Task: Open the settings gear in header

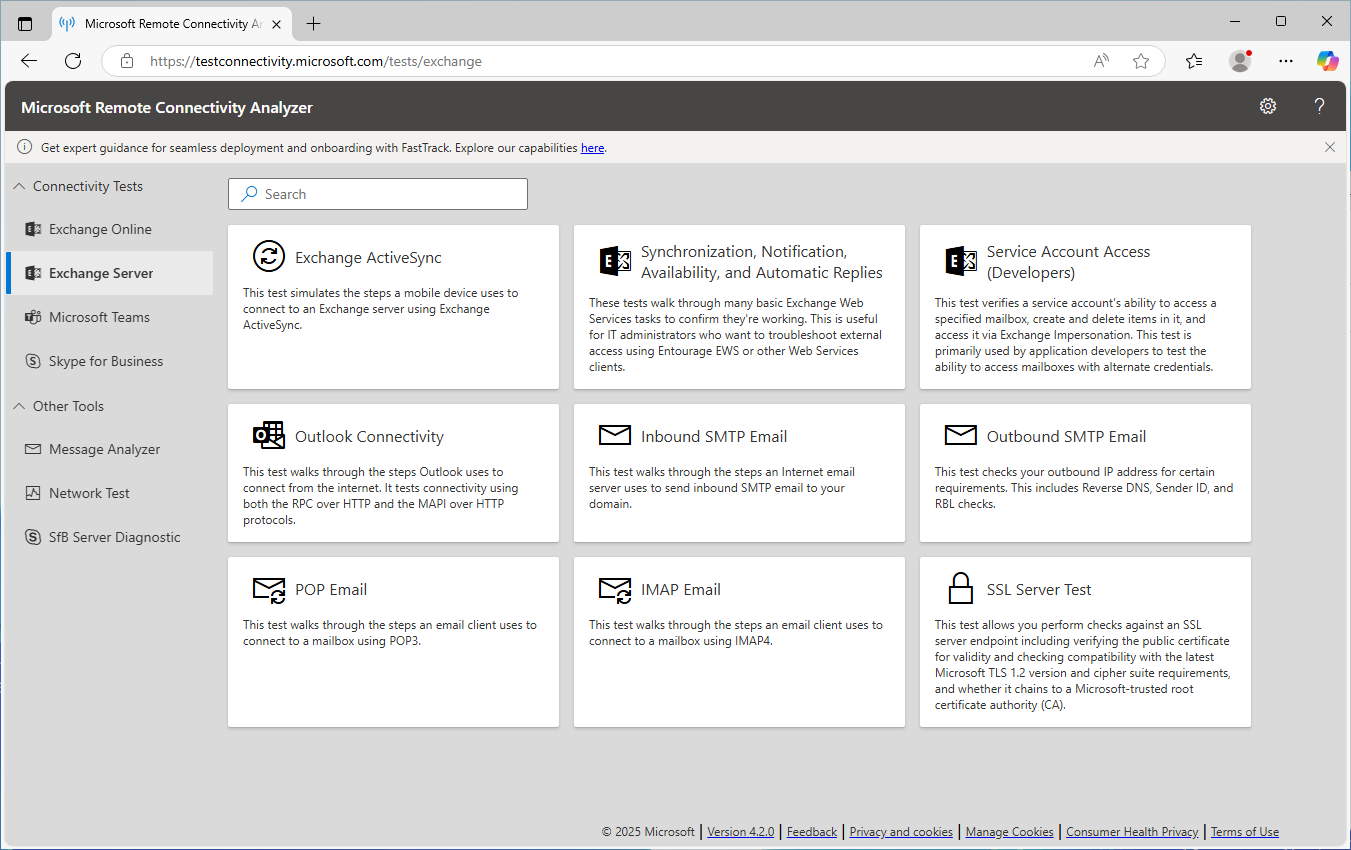Action: click(1268, 106)
